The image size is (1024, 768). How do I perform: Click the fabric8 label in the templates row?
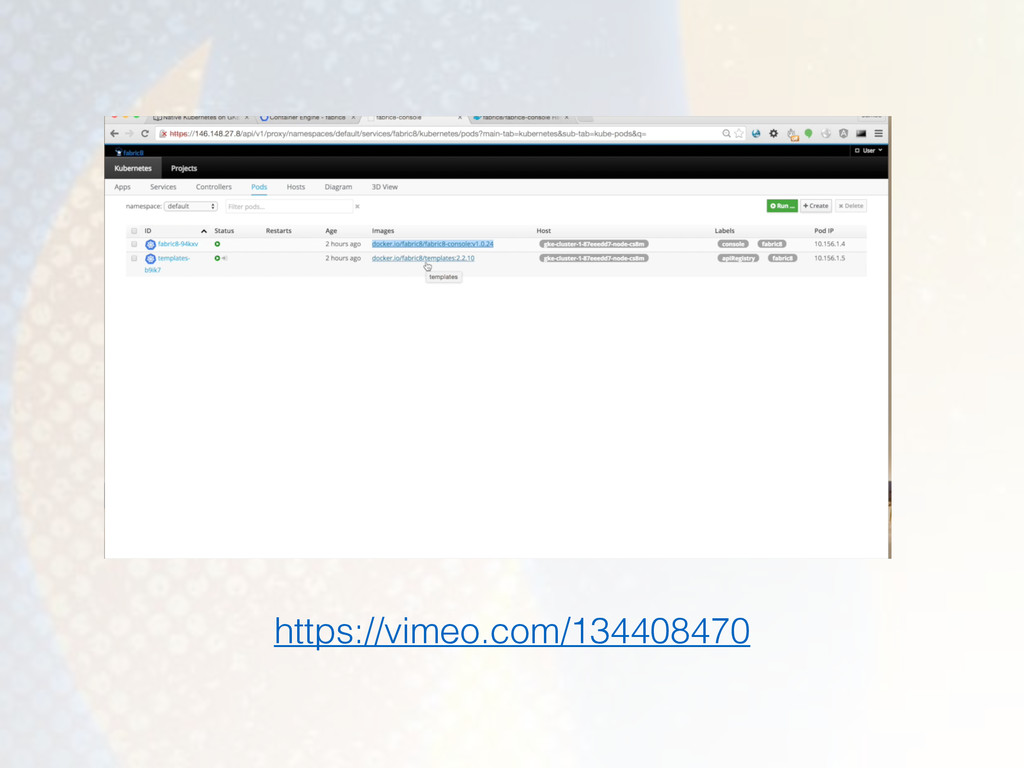[x=782, y=259]
